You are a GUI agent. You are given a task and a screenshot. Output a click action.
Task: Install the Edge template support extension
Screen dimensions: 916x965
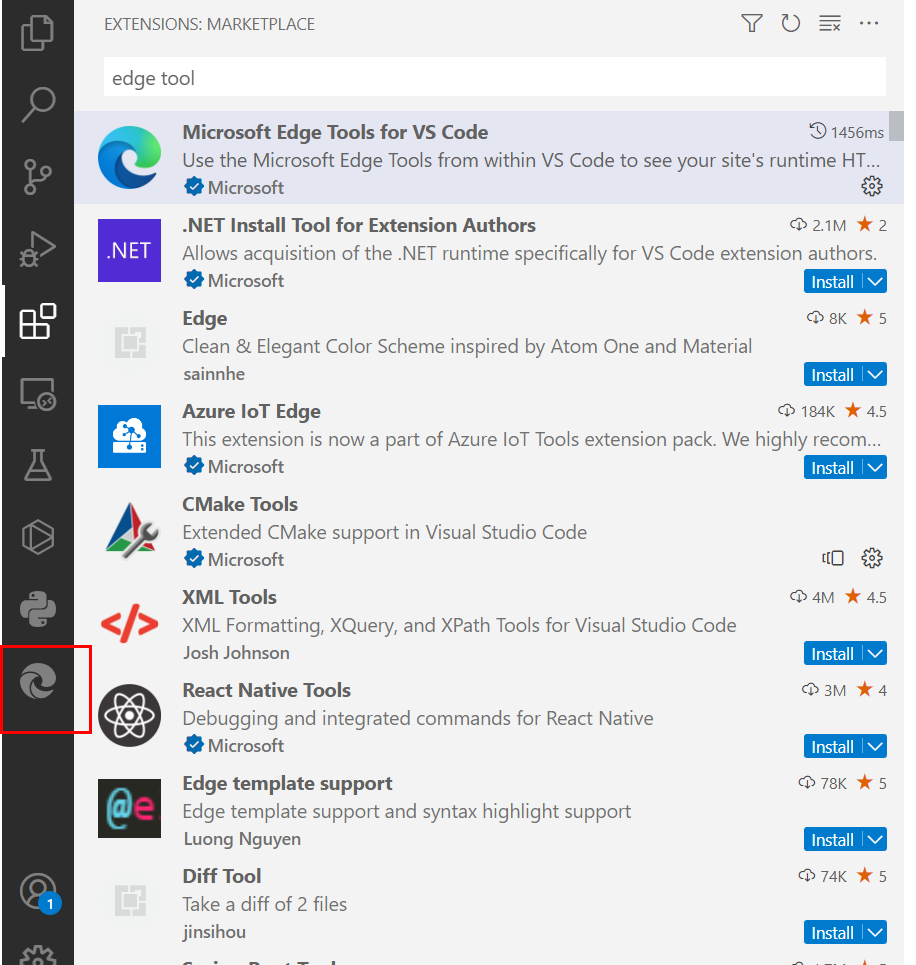pyautogui.click(x=835, y=839)
